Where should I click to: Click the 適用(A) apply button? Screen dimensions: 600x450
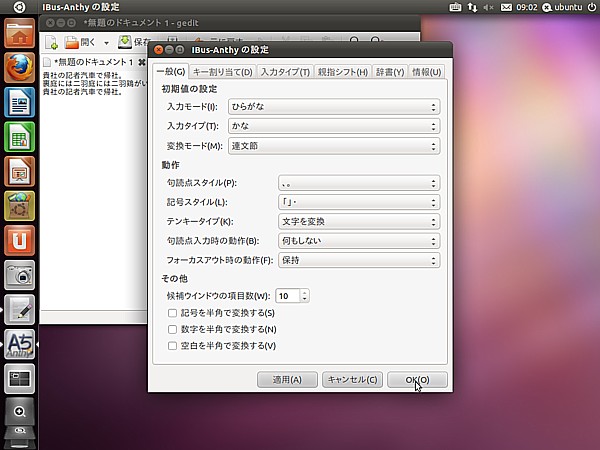click(x=287, y=380)
